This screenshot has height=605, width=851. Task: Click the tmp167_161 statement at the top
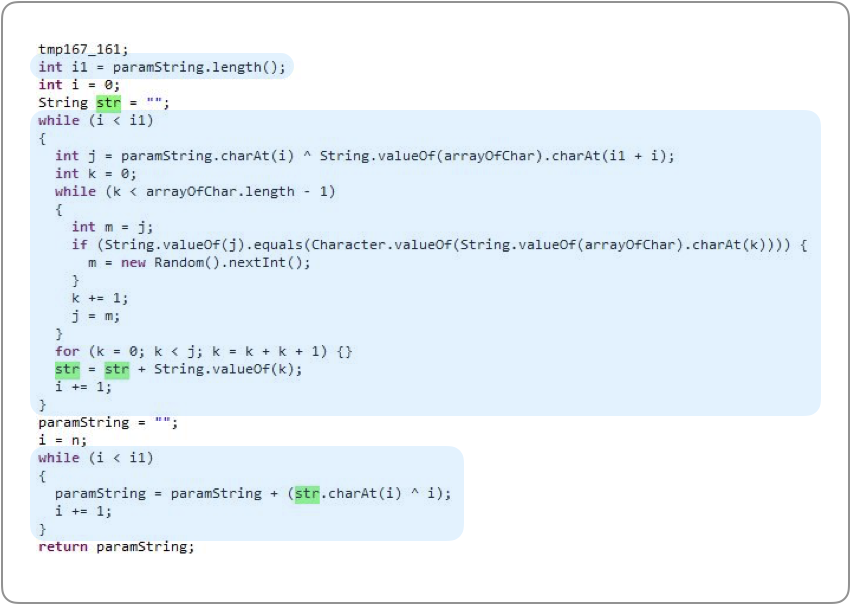(83, 49)
